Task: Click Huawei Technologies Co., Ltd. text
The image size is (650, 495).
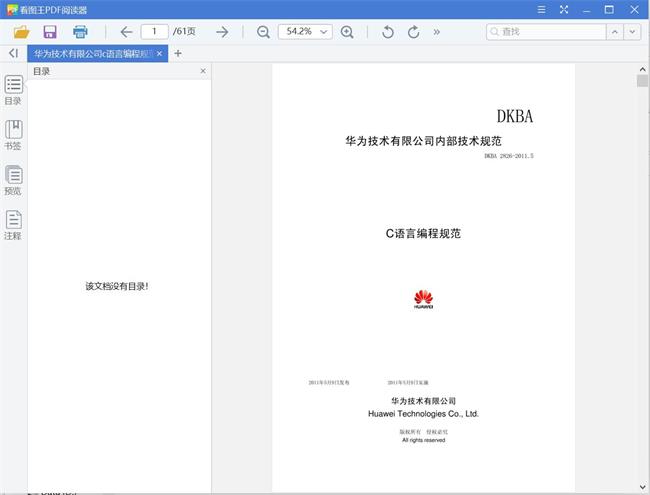Action: coord(423,414)
